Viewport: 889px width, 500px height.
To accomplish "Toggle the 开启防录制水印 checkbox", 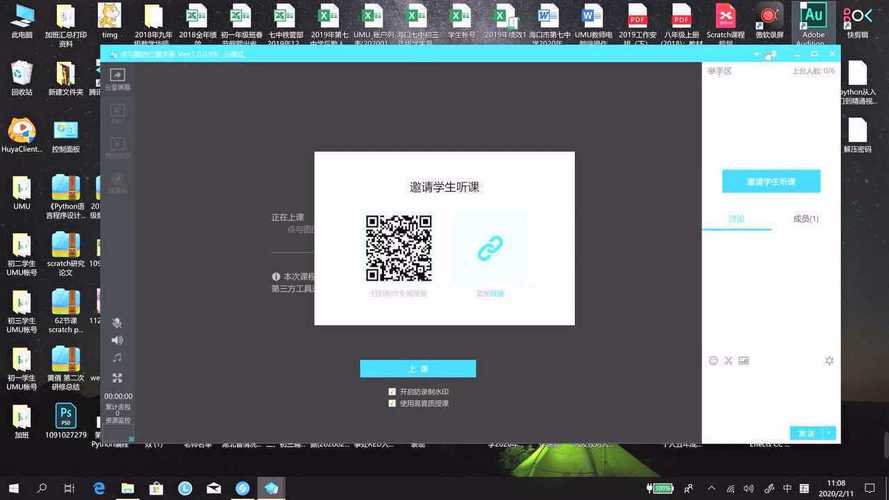I will coord(392,392).
